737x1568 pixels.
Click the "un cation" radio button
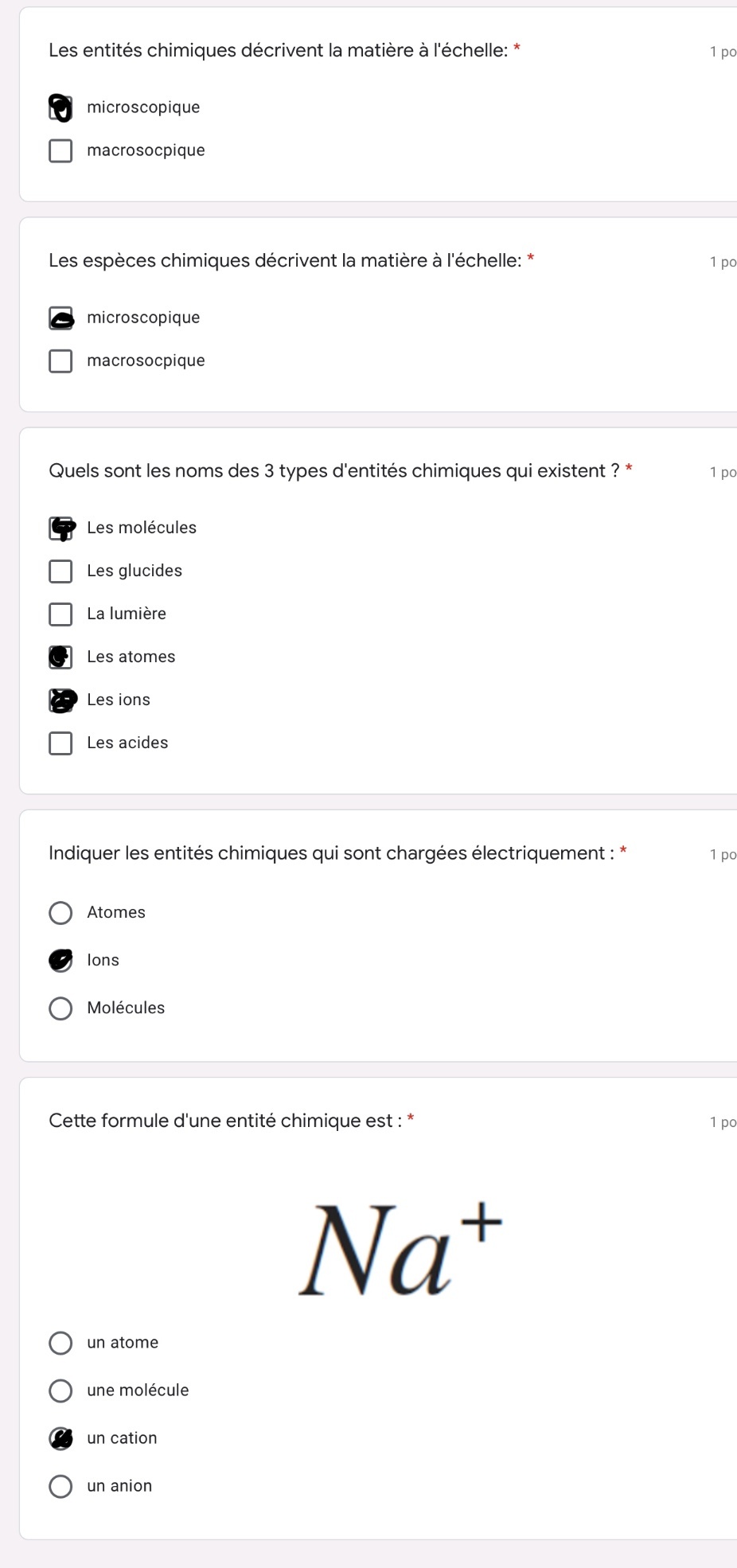[60, 1438]
